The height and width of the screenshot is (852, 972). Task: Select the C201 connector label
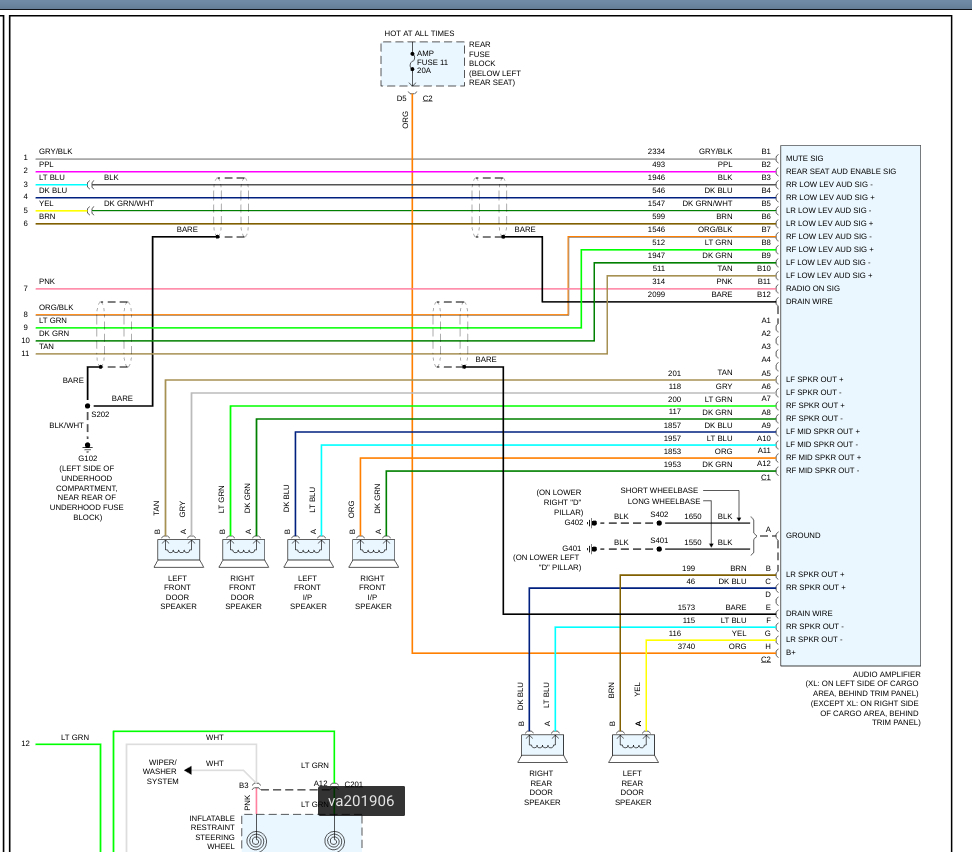tap(354, 784)
